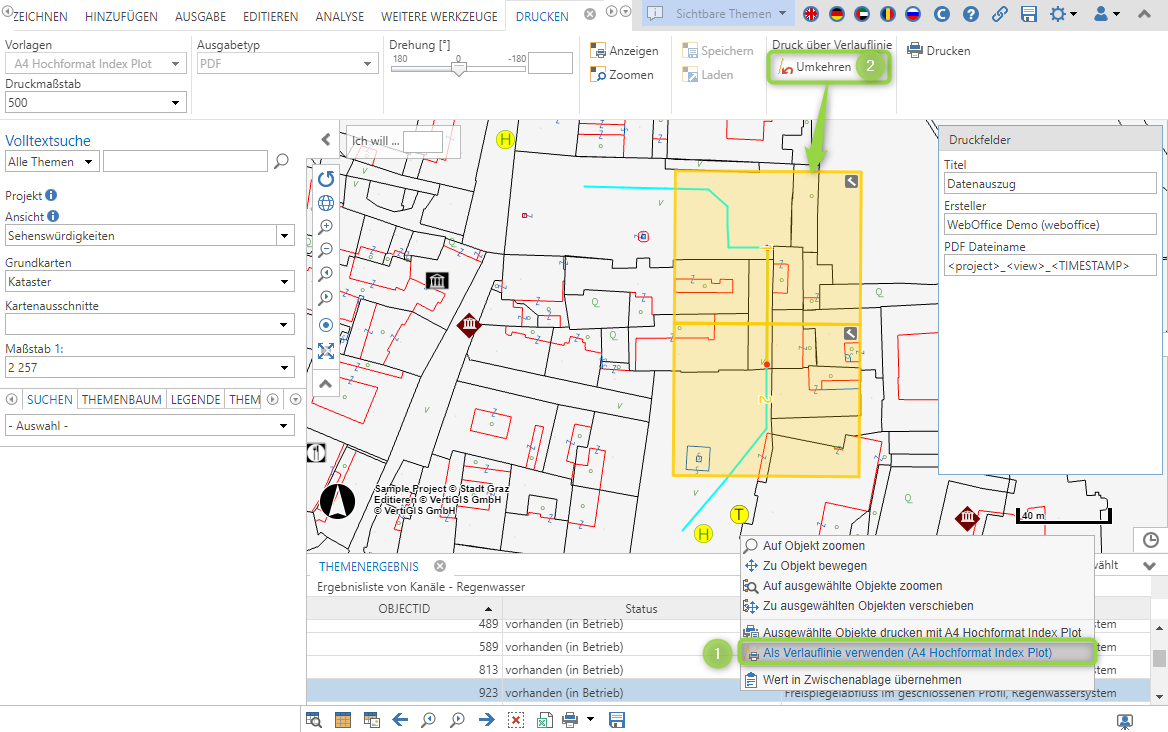Screen dimensions: 1168x732
Task: Select the German flag language icon
Action: click(836, 14)
